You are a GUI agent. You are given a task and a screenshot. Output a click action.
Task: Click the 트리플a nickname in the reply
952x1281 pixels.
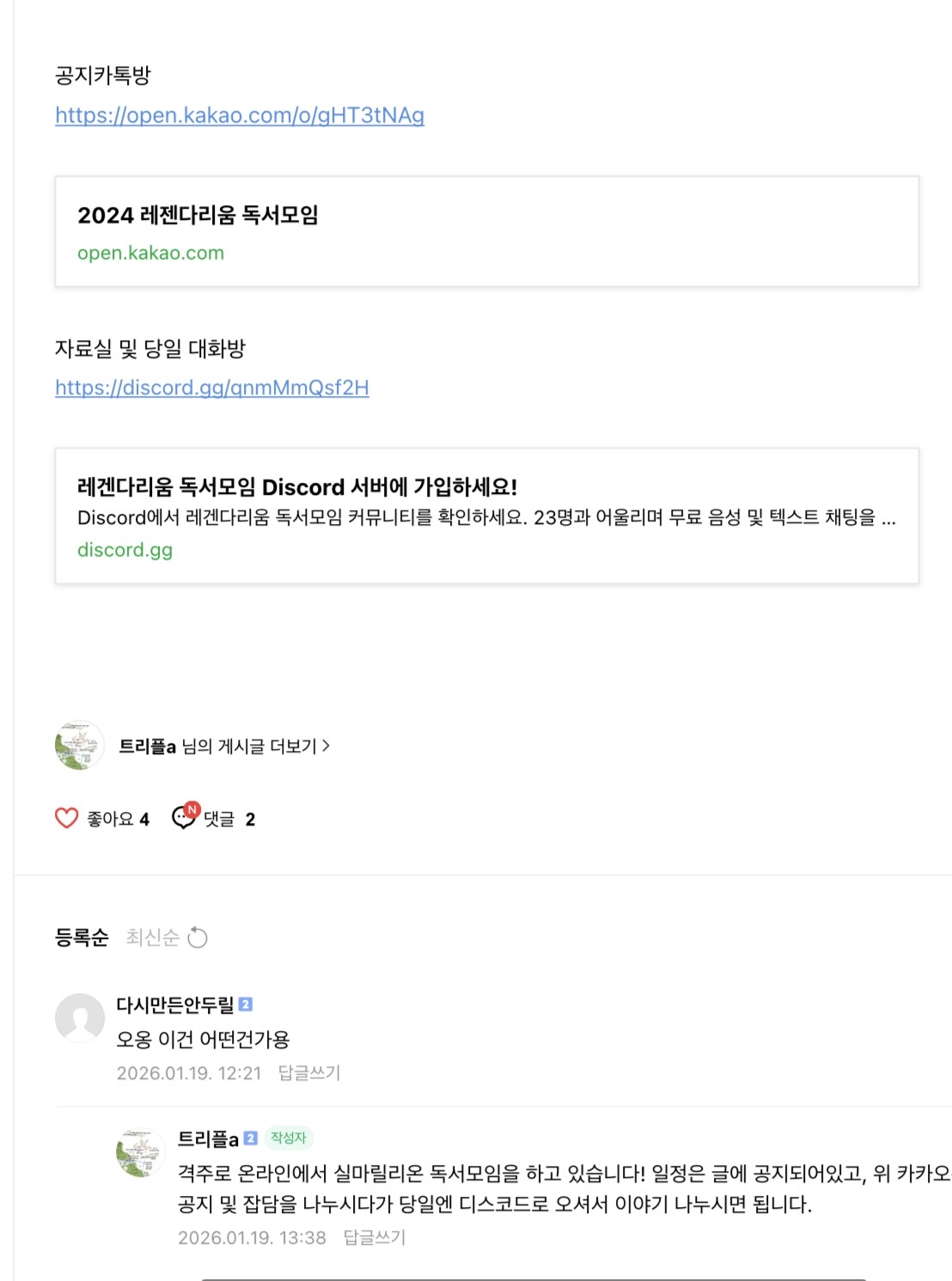[208, 1139]
